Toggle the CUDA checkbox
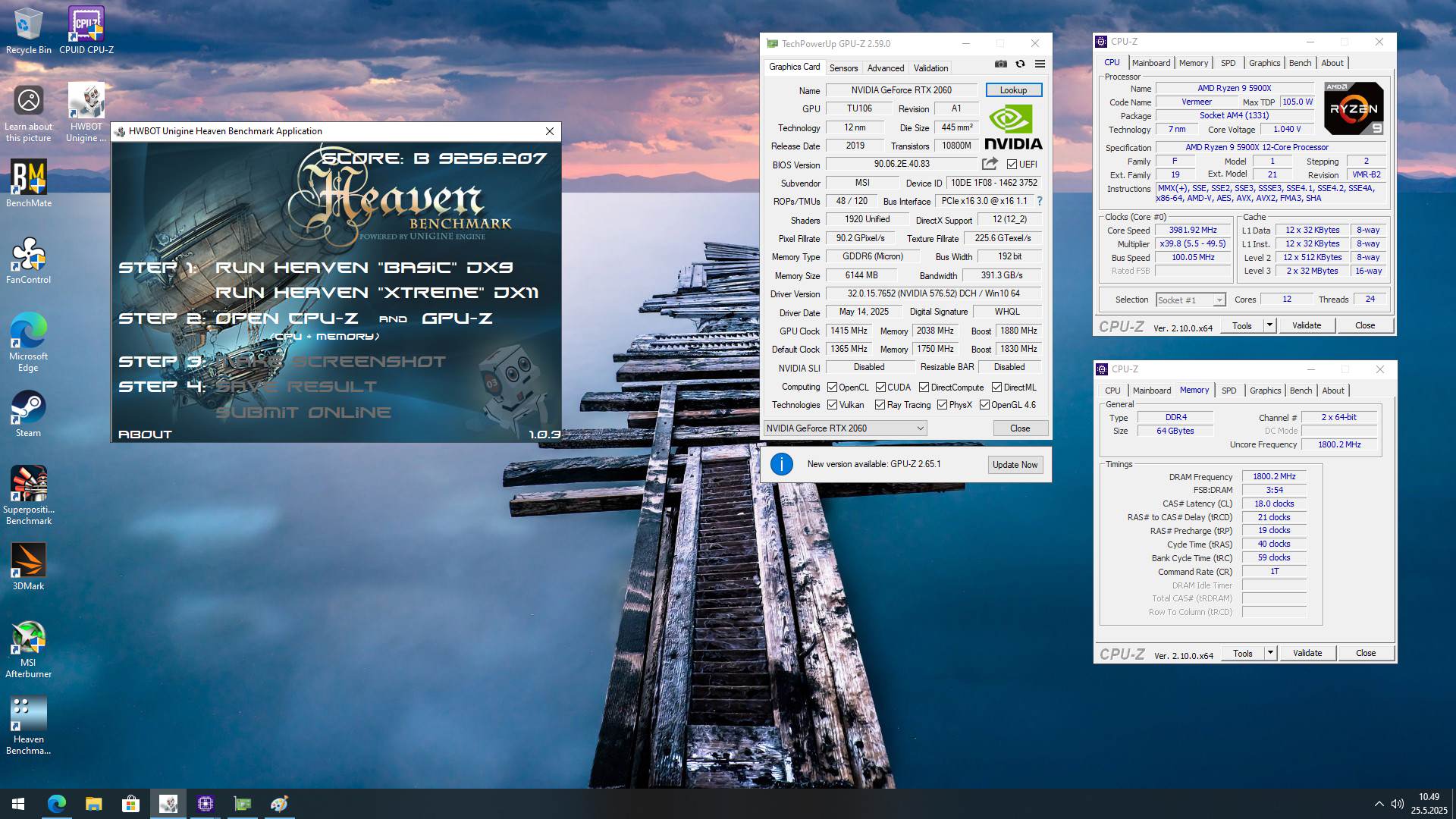This screenshot has height=819, width=1456. (x=880, y=388)
